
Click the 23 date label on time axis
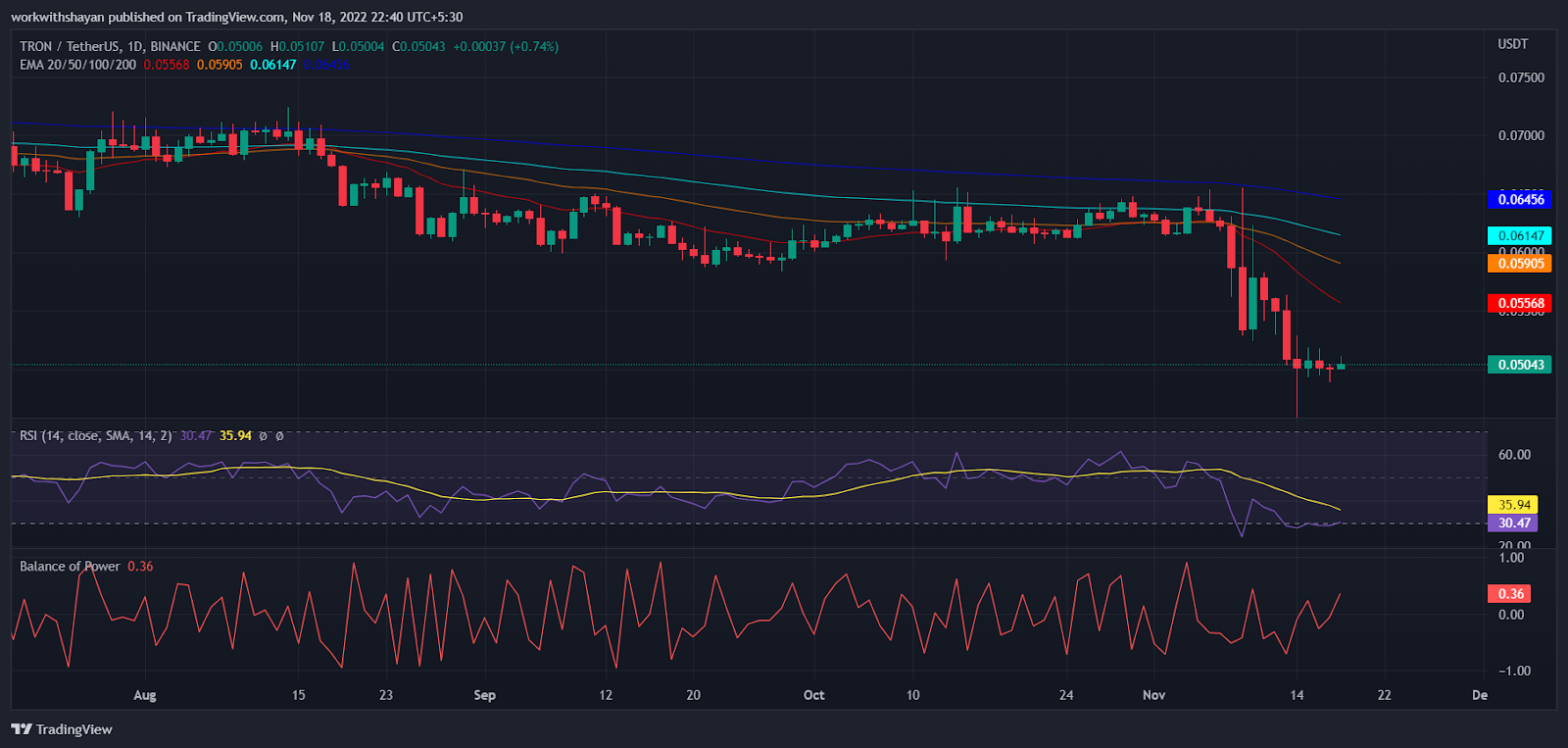pos(386,695)
